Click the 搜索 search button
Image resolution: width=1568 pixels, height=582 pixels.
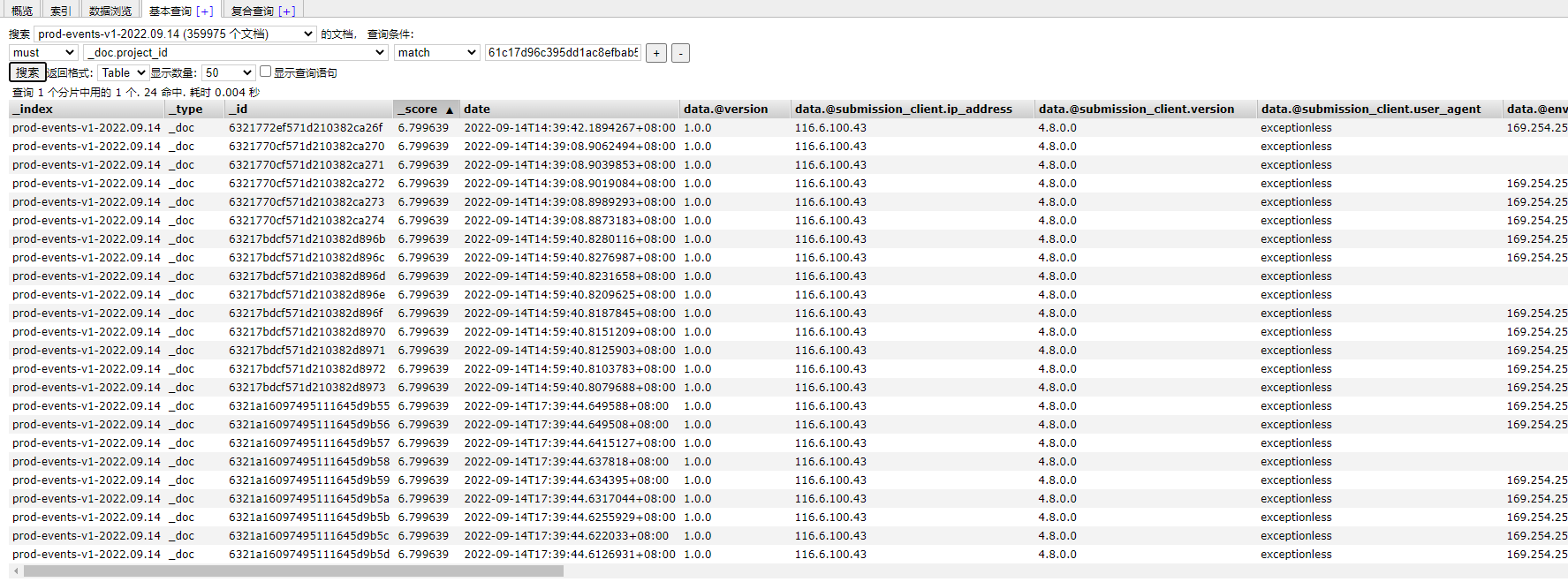tap(27, 72)
